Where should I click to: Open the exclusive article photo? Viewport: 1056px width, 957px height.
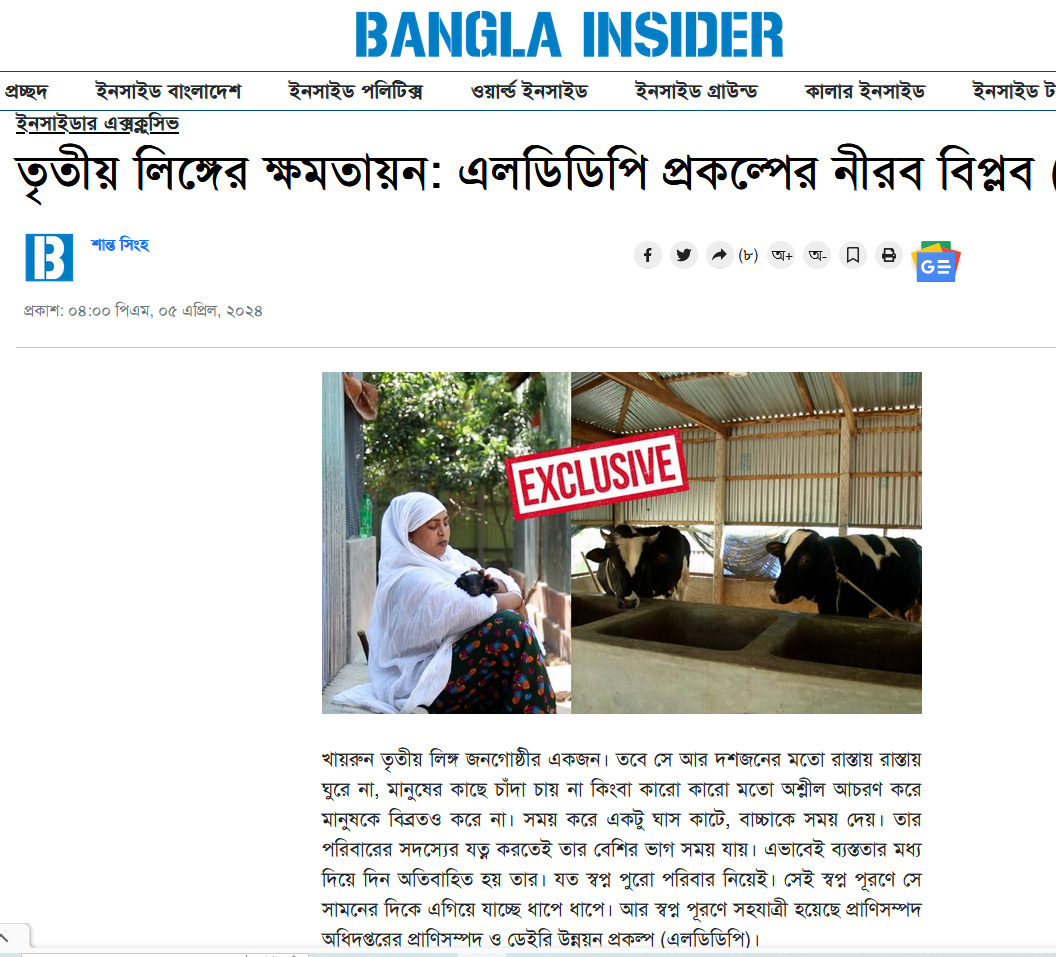pyautogui.click(x=622, y=543)
